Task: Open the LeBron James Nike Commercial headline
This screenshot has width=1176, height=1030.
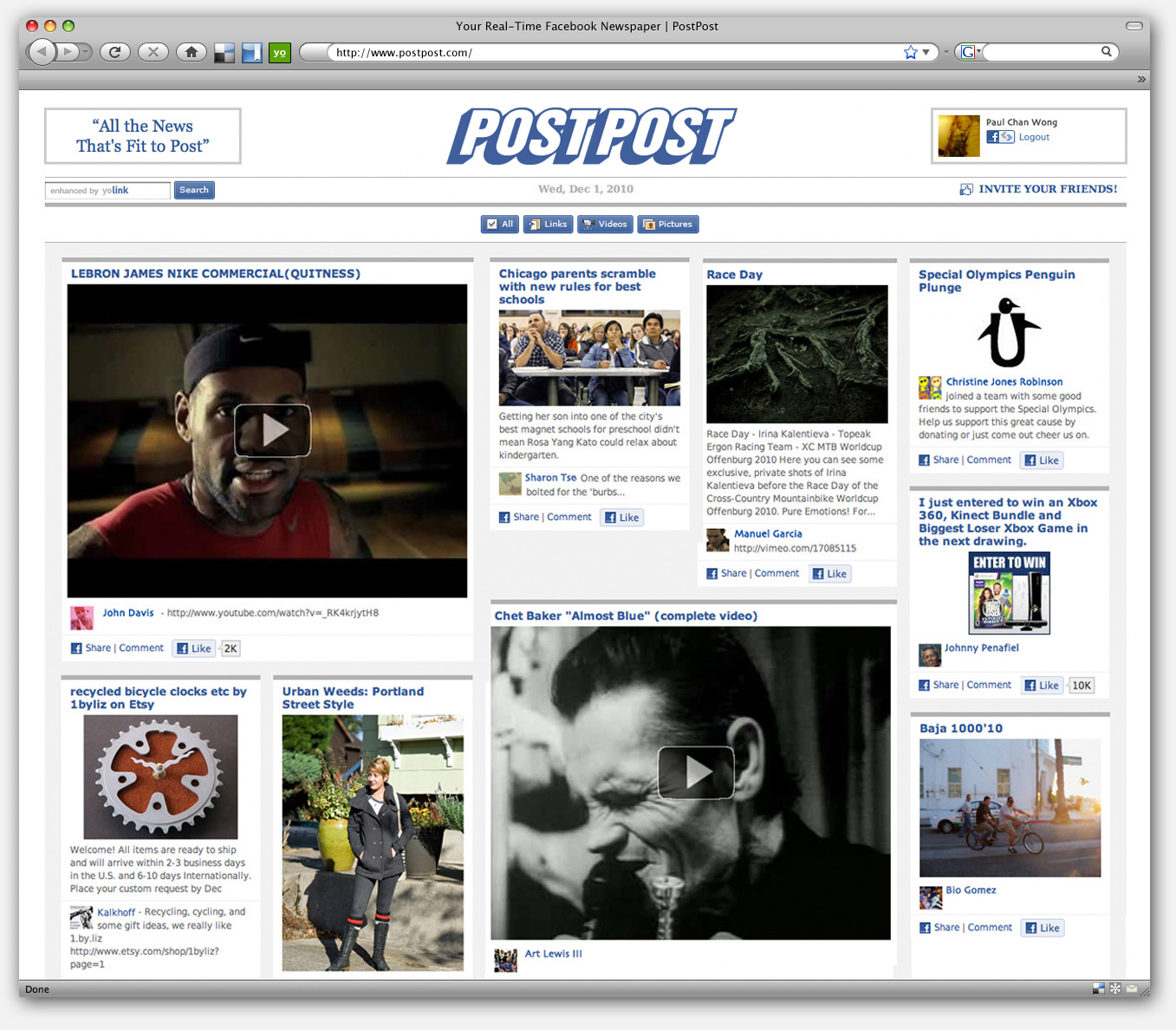Action: tap(216, 273)
